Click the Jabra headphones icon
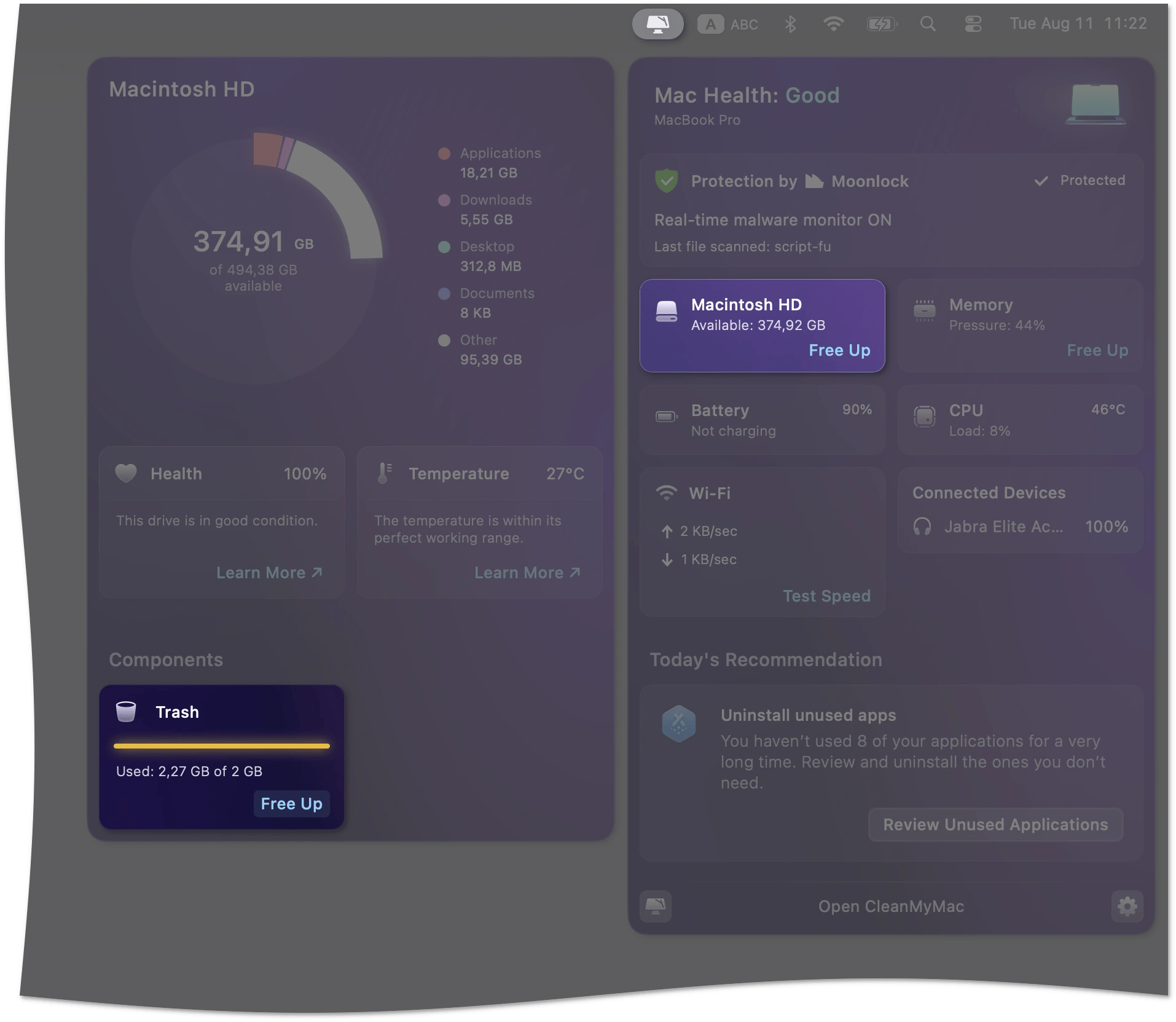This screenshot has height=1022, width=1176. click(x=922, y=527)
